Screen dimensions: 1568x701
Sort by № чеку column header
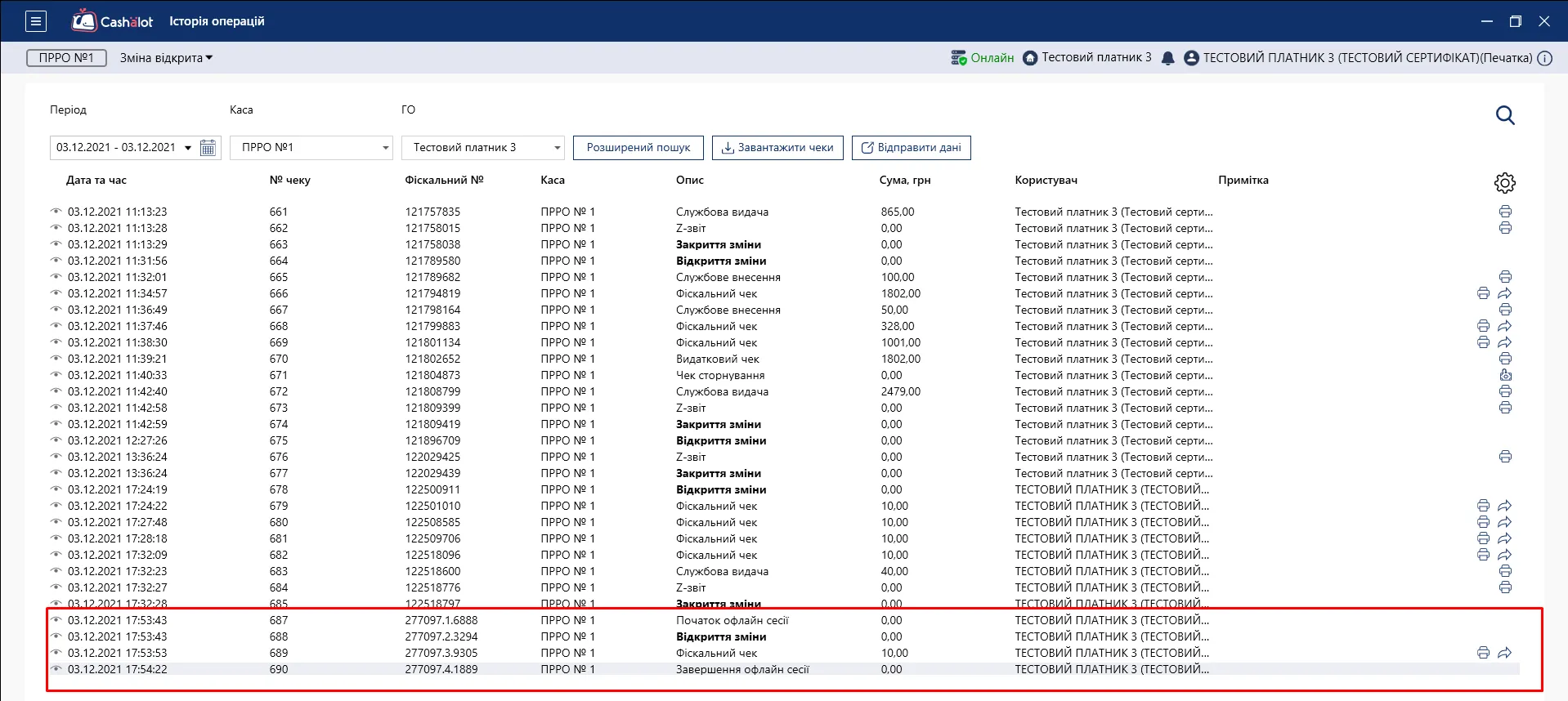click(290, 180)
